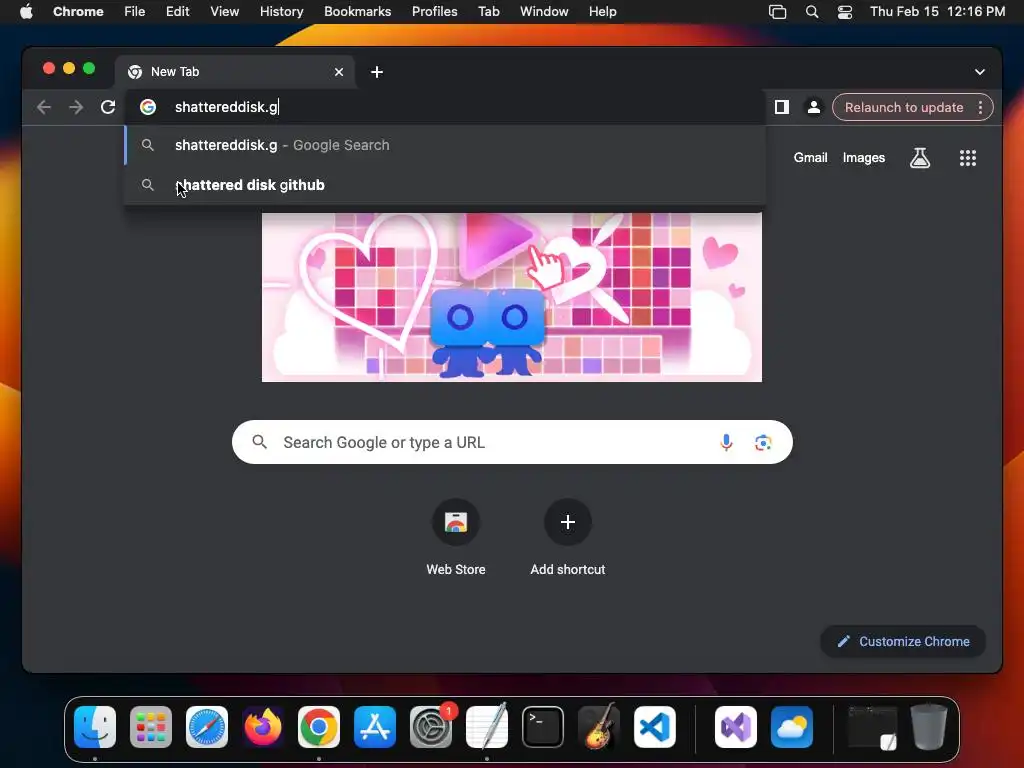Click Relaunch to update button

click(904, 107)
